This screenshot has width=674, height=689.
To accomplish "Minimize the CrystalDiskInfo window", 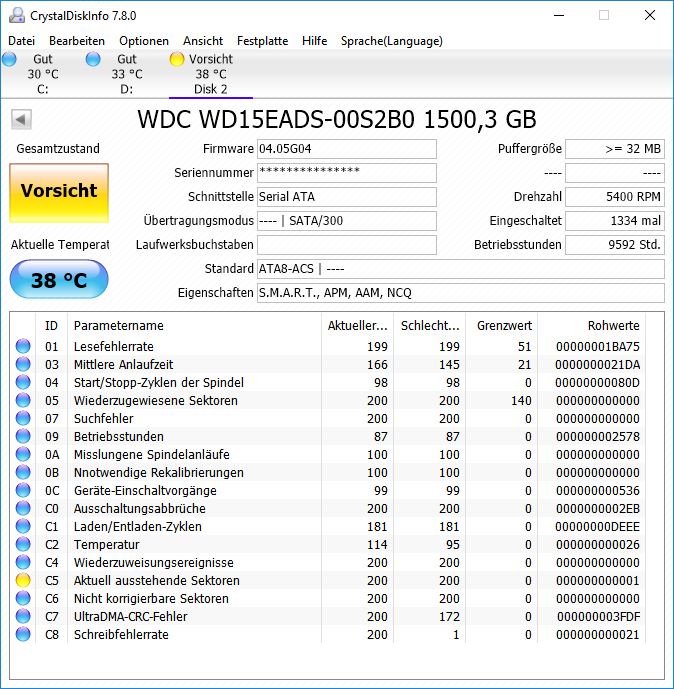I will coord(559,15).
